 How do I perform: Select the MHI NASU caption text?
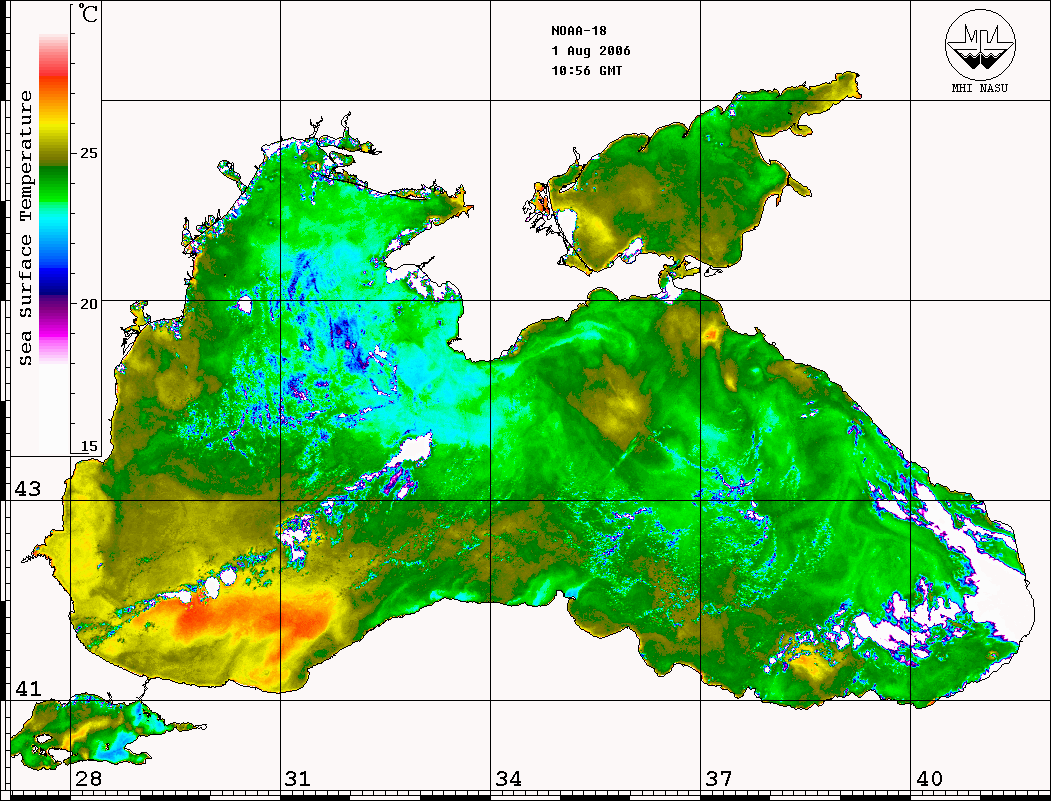click(x=980, y=88)
